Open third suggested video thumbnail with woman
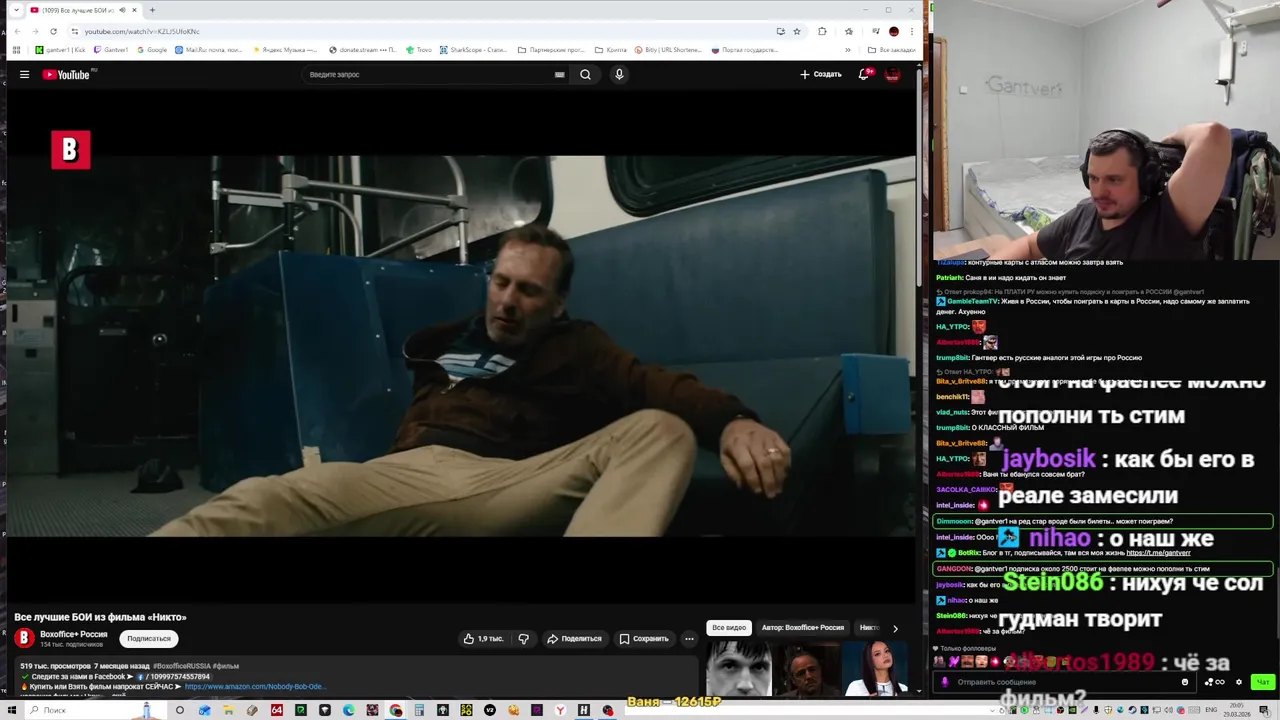 [x=875, y=668]
